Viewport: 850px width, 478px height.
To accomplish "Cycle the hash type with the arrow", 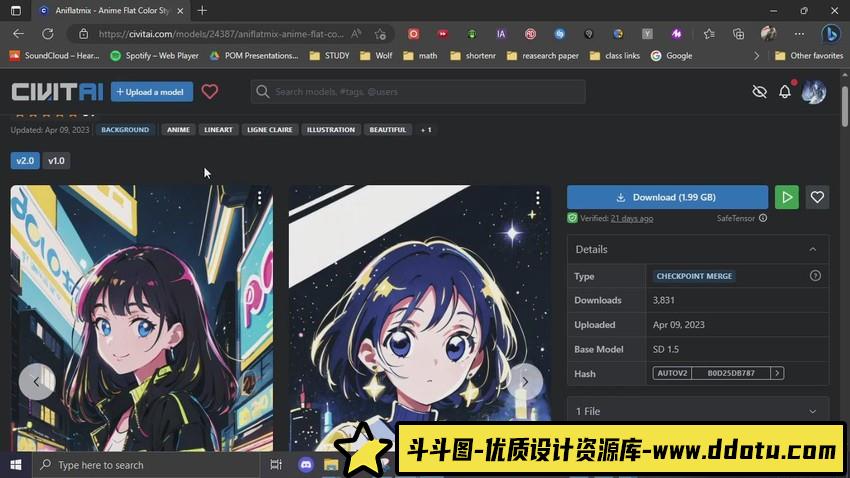I will click(x=777, y=373).
